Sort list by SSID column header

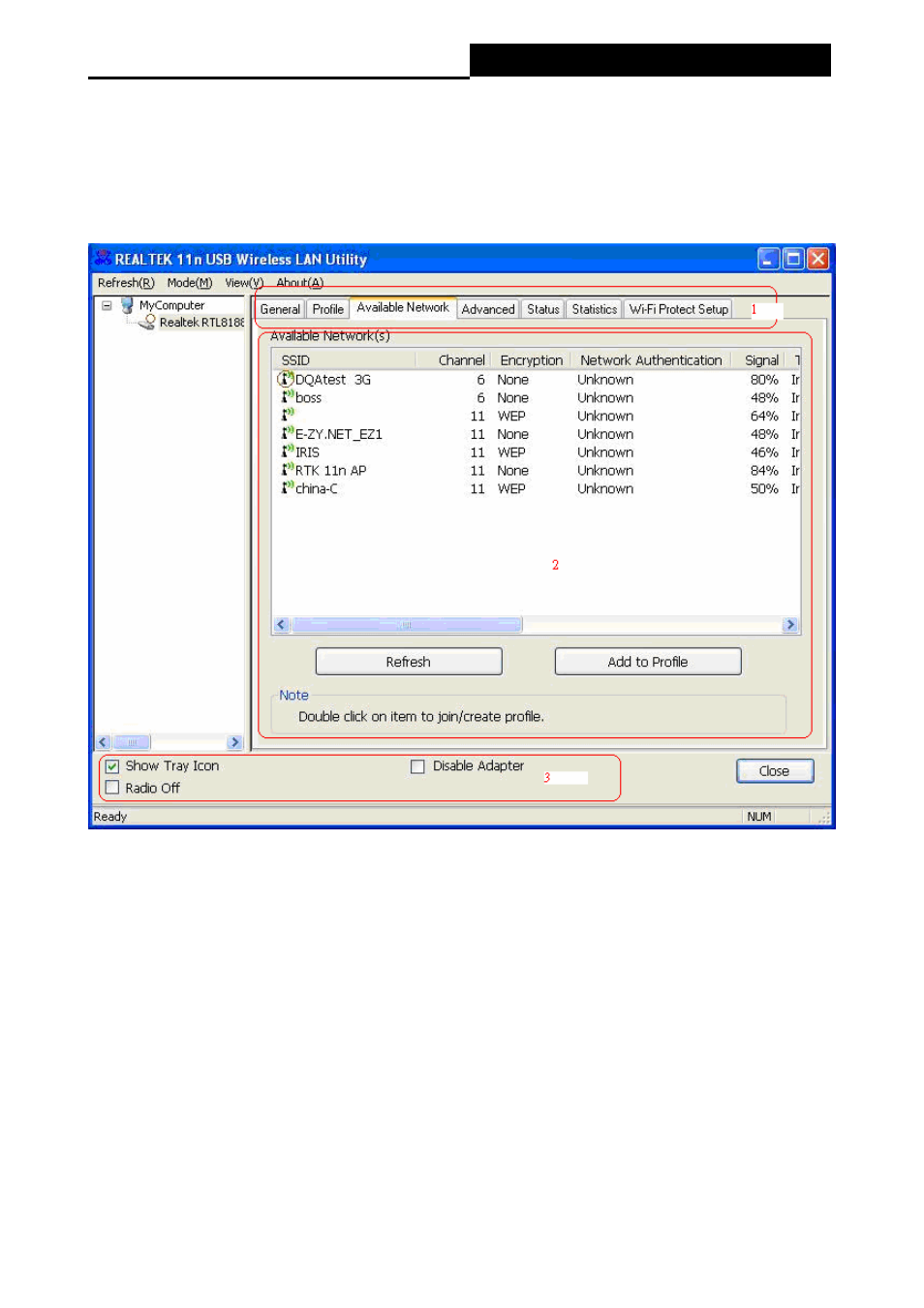point(344,360)
